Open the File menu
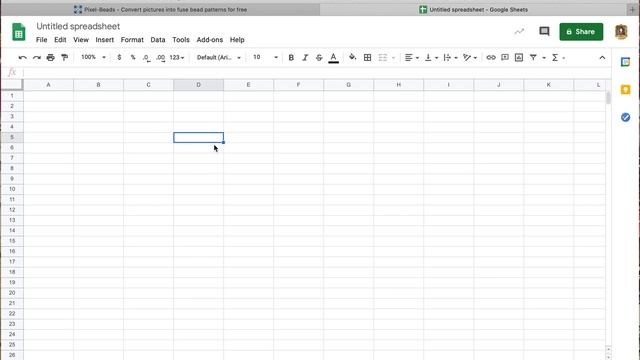640x360 pixels. [x=42, y=40]
